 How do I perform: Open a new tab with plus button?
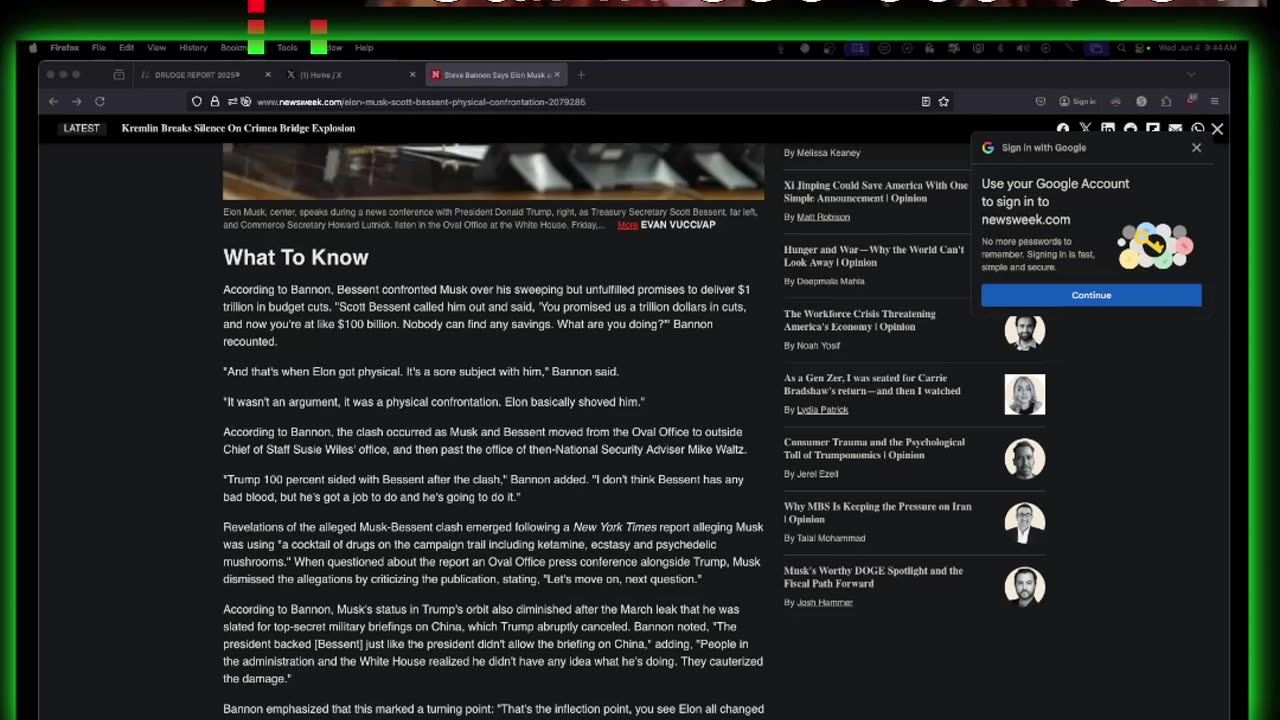click(581, 75)
